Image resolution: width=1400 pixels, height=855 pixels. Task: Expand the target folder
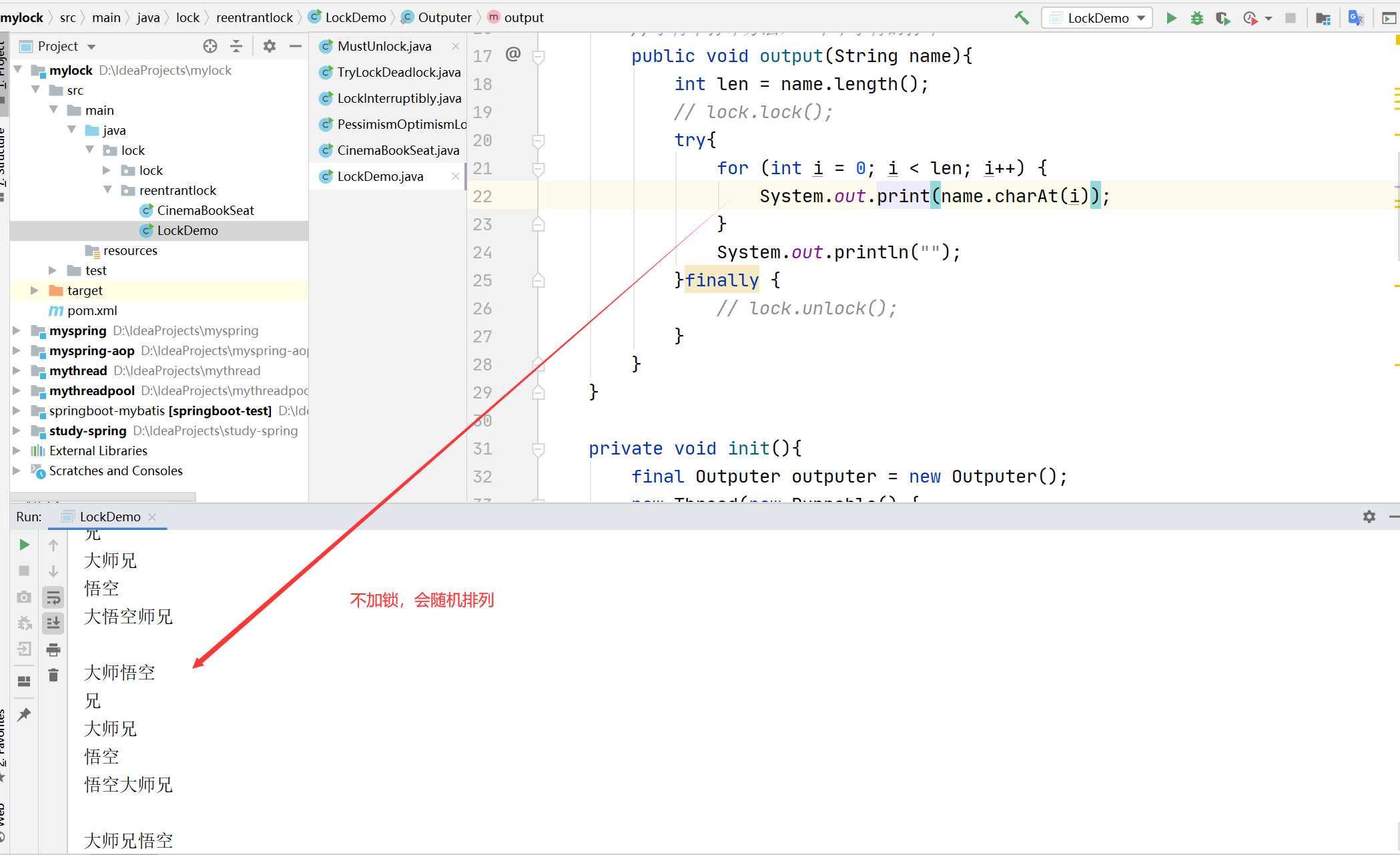34,290
